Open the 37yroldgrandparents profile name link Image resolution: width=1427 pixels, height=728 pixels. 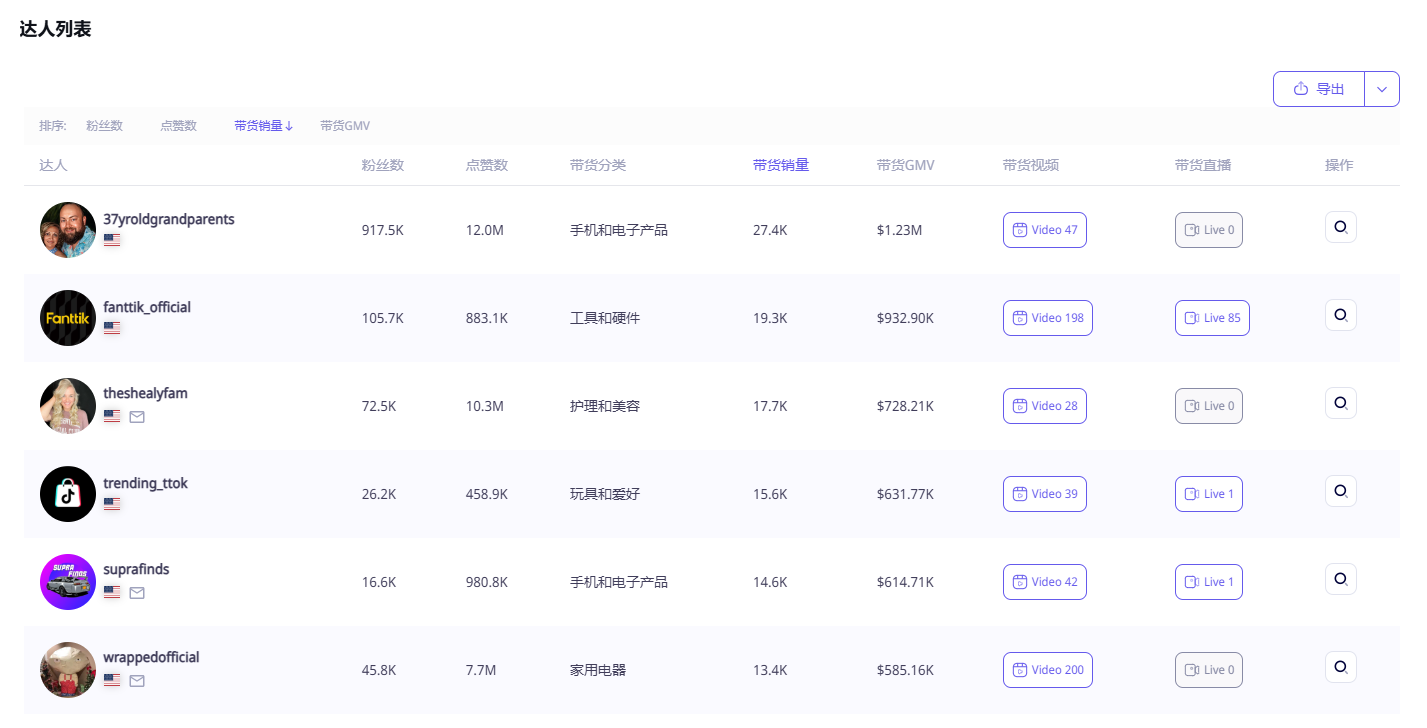click(x=169, y=219)
